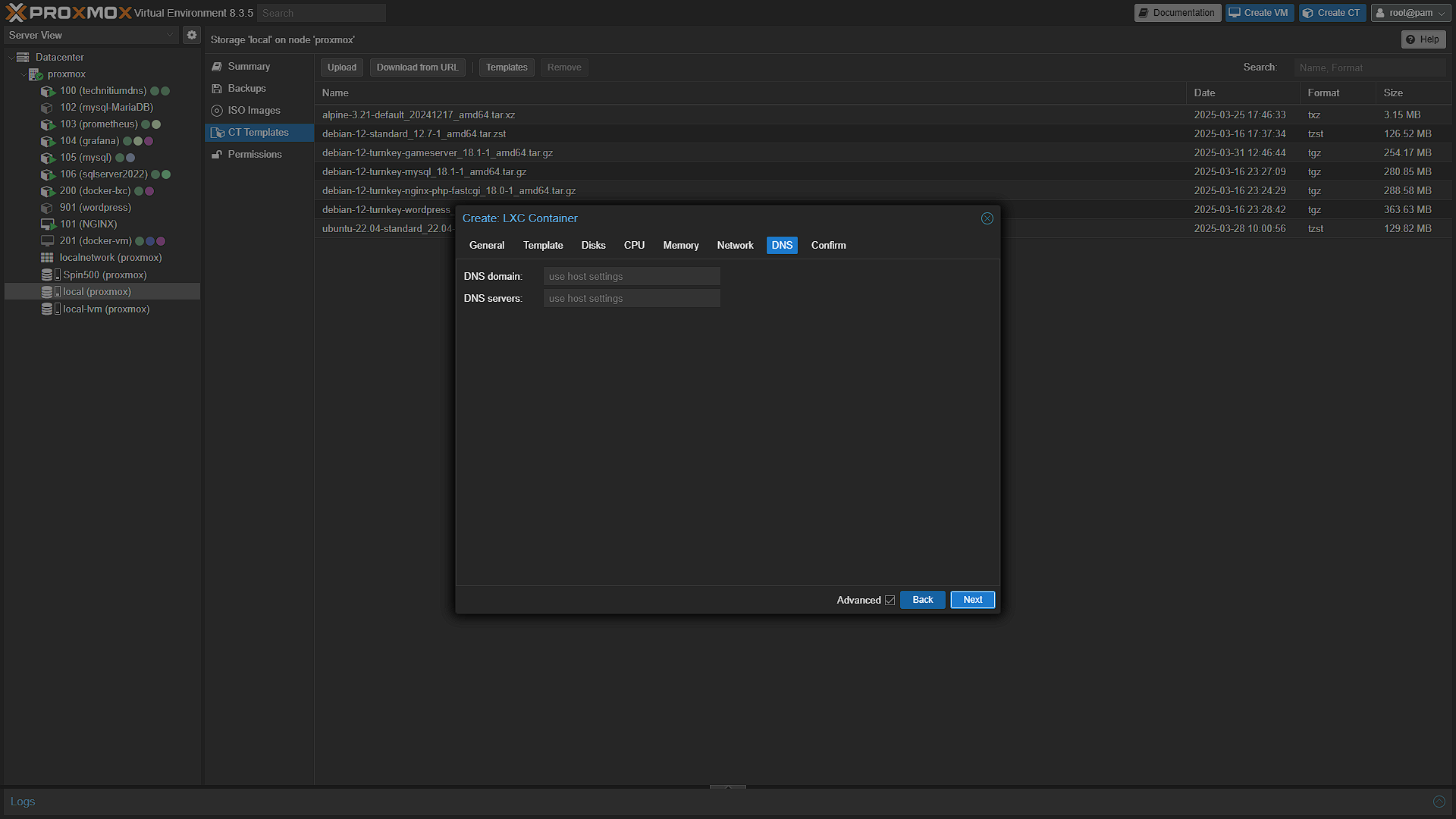
Task: Click container icon for 200 (docker-lxc)
Action: (48, 191)
